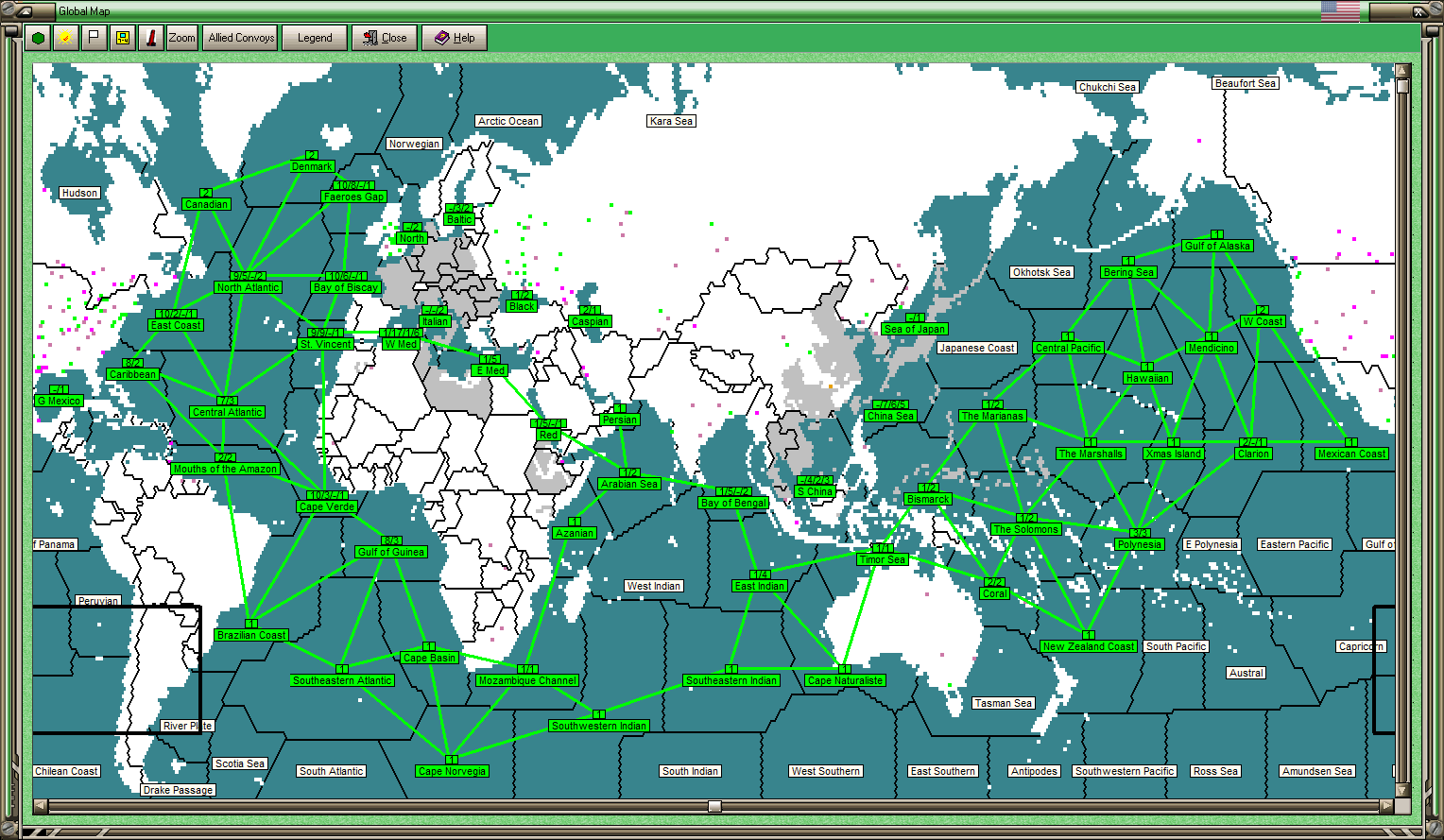Click the yellow date display icon

[123, 38]
